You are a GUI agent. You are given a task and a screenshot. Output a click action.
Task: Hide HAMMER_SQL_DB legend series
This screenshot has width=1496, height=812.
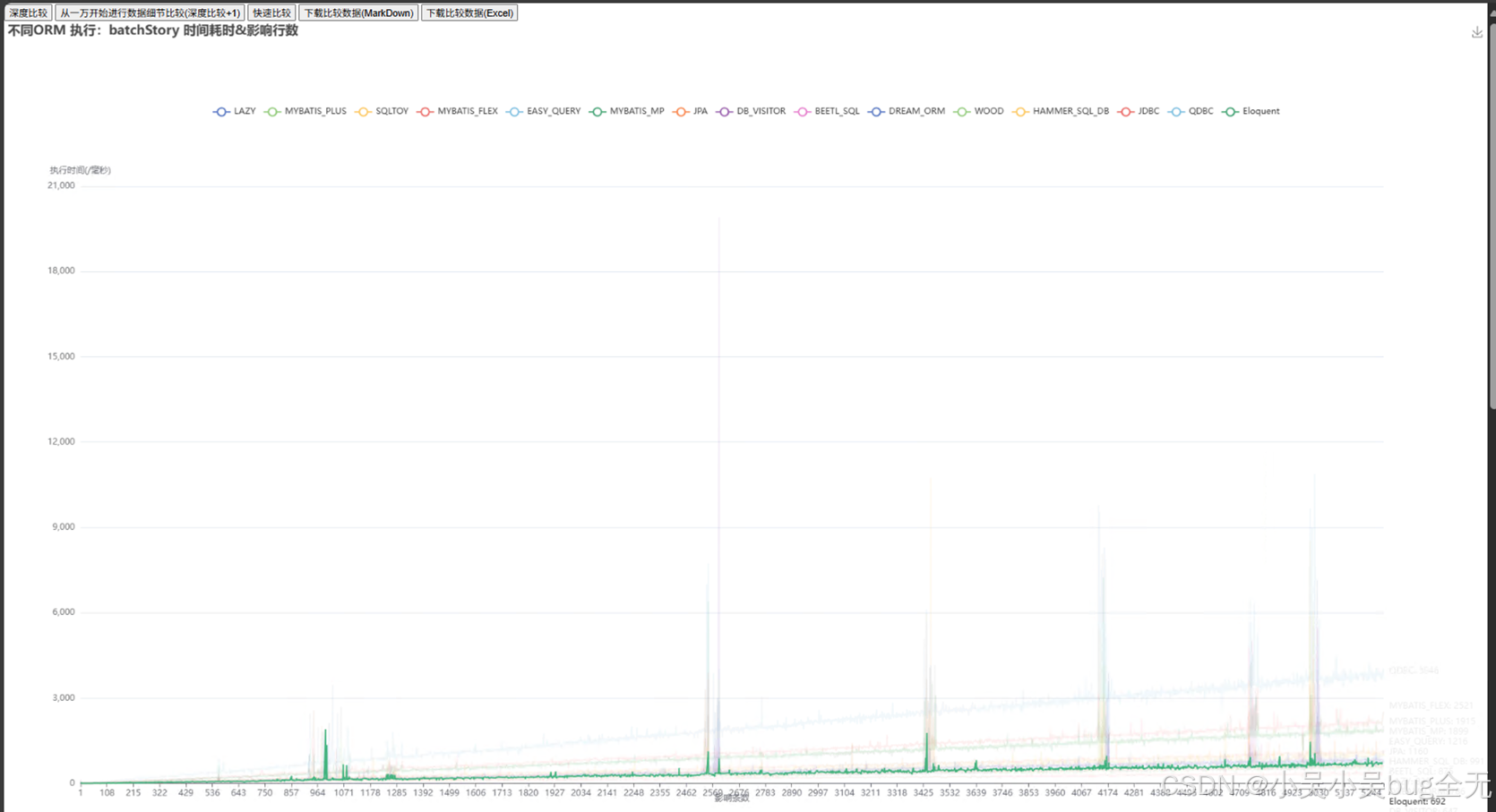pos(1061,111)
